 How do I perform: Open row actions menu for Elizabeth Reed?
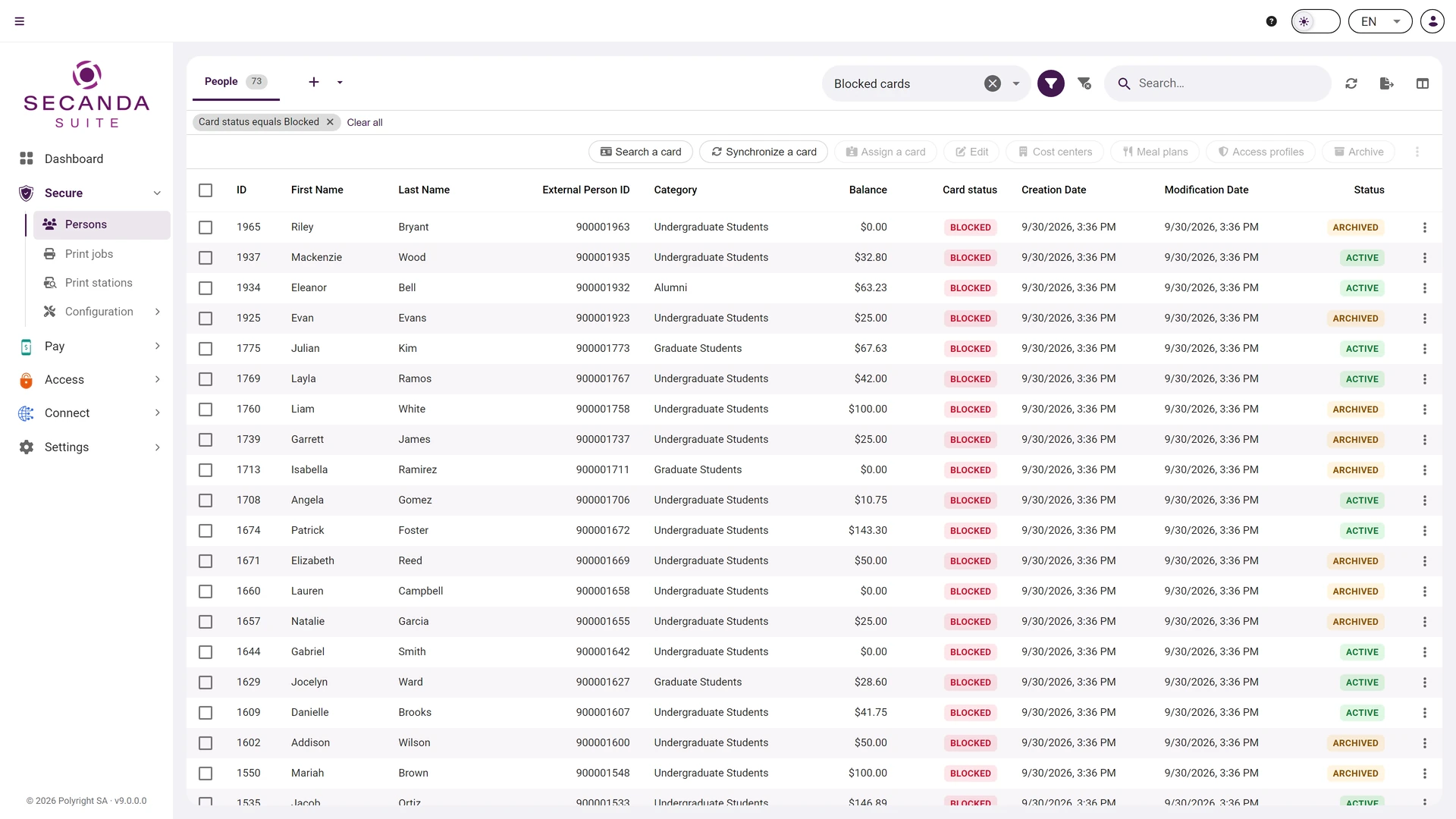pos(1425,561)
